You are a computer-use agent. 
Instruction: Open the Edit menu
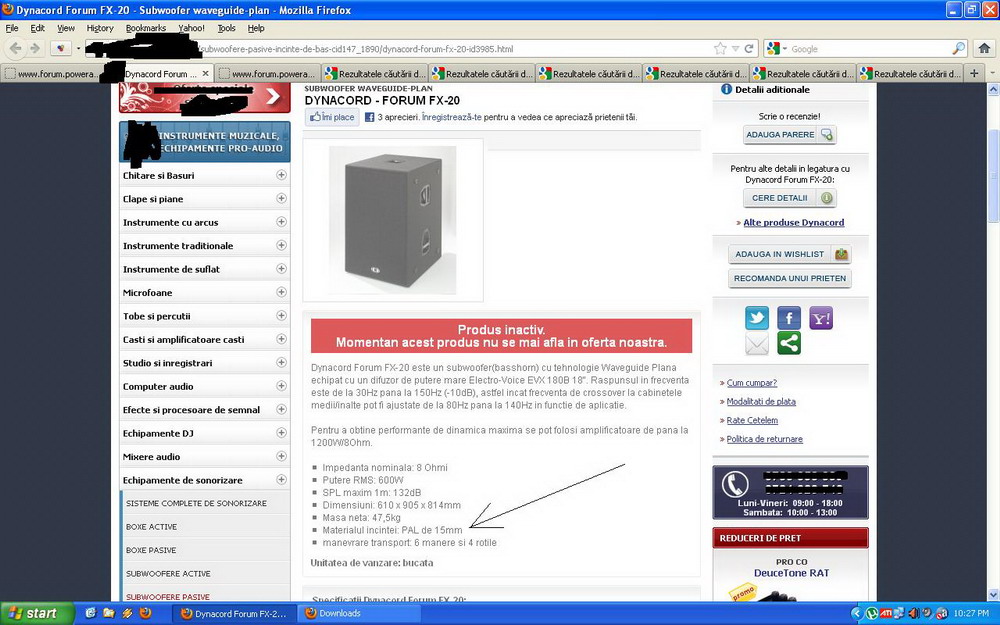tap(38, 28)
